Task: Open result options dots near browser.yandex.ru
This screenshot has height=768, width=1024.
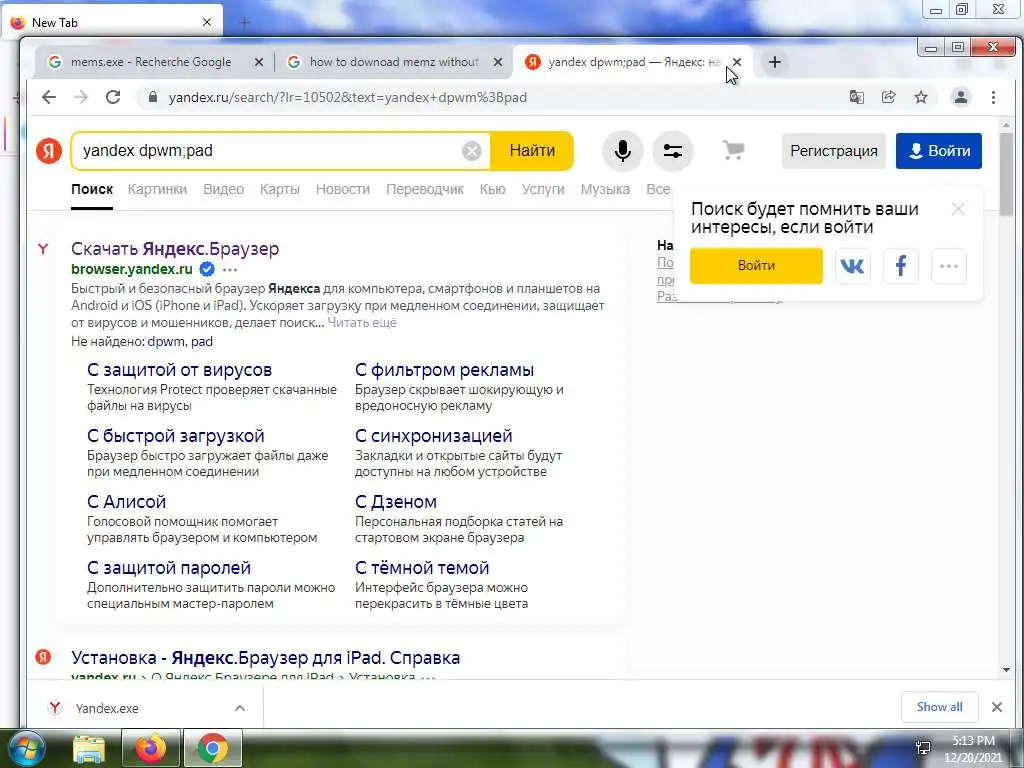Action: (x=230, y=269)
